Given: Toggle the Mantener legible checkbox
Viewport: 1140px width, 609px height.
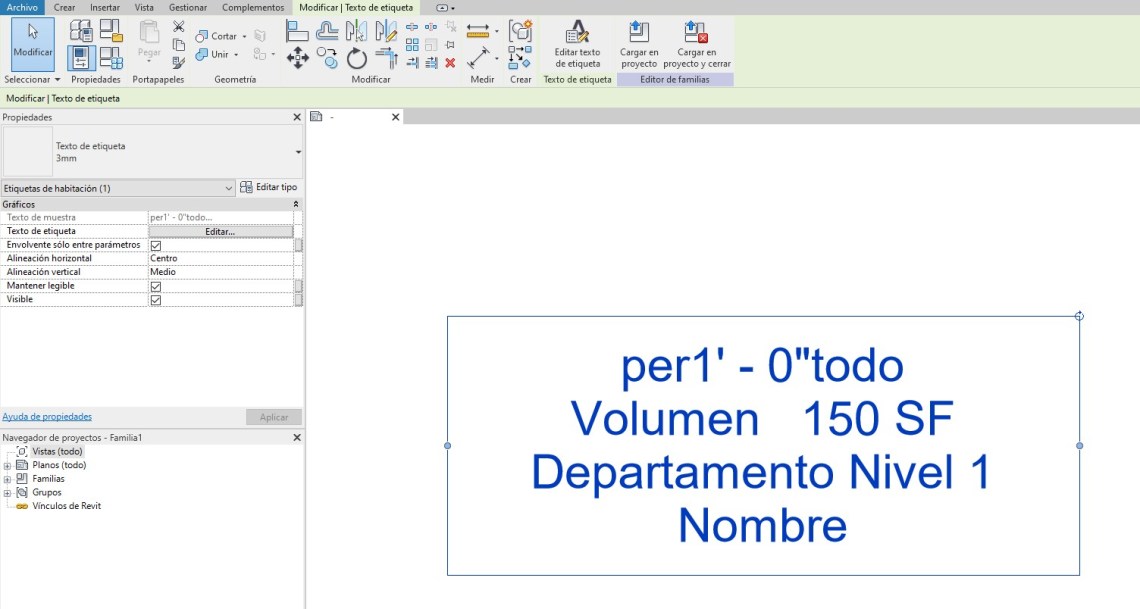Looking at the screenshot, I should point(156,286).
